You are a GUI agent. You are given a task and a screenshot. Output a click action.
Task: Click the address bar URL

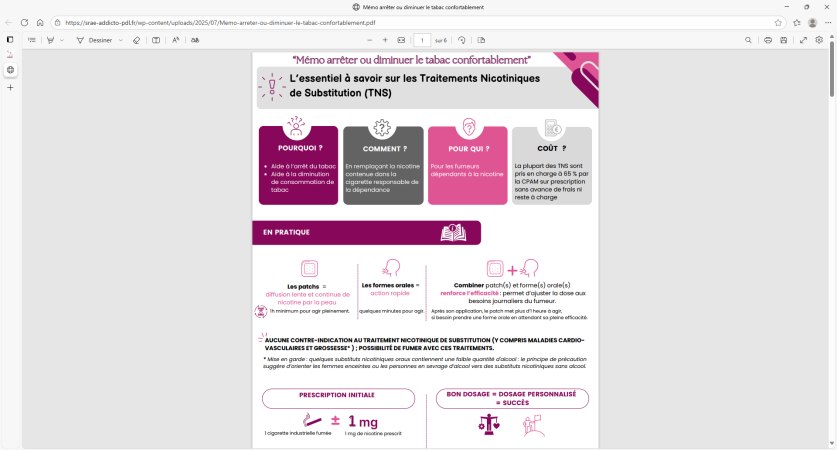tap(220, 23)
